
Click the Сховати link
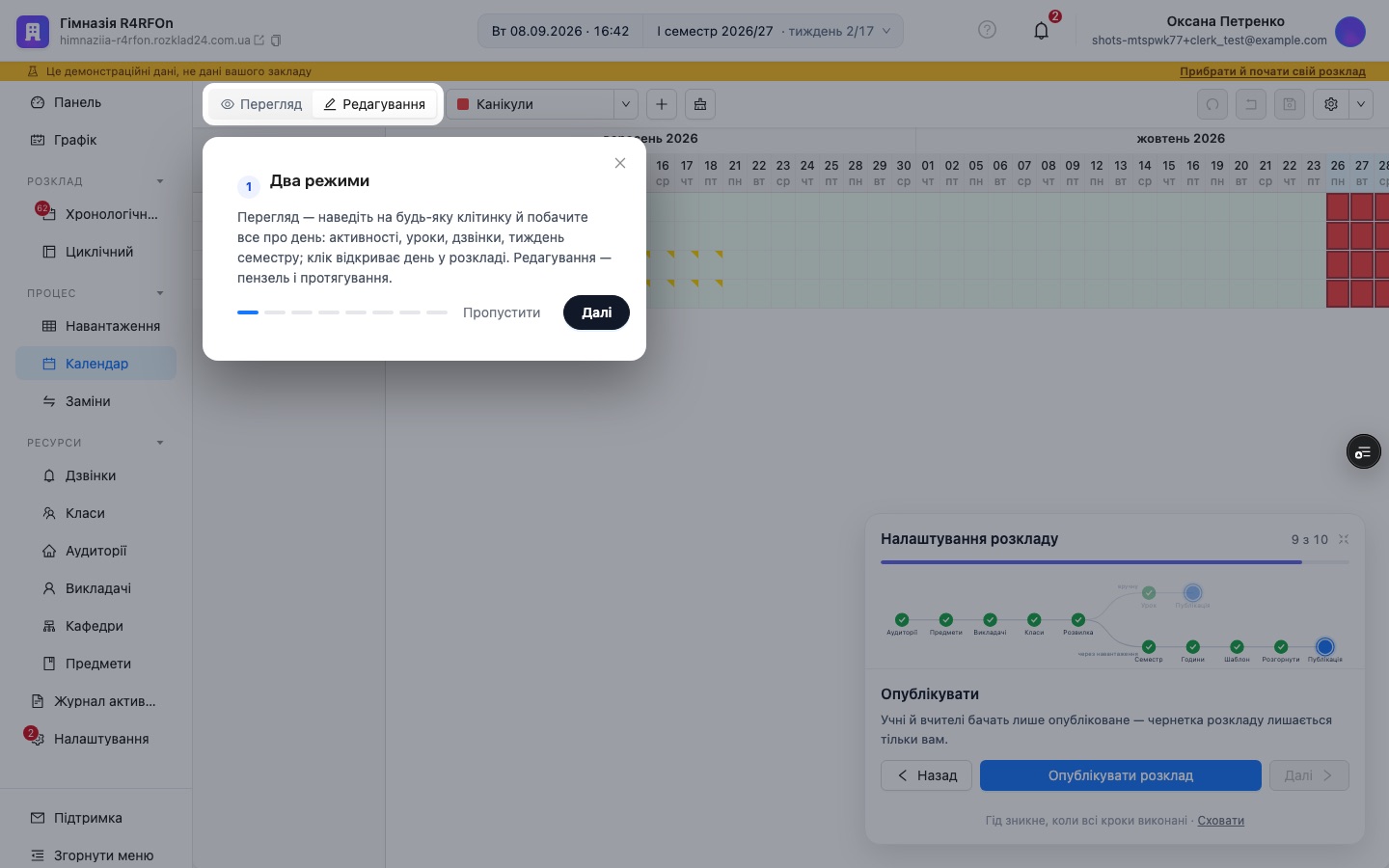coord(1221,821)
